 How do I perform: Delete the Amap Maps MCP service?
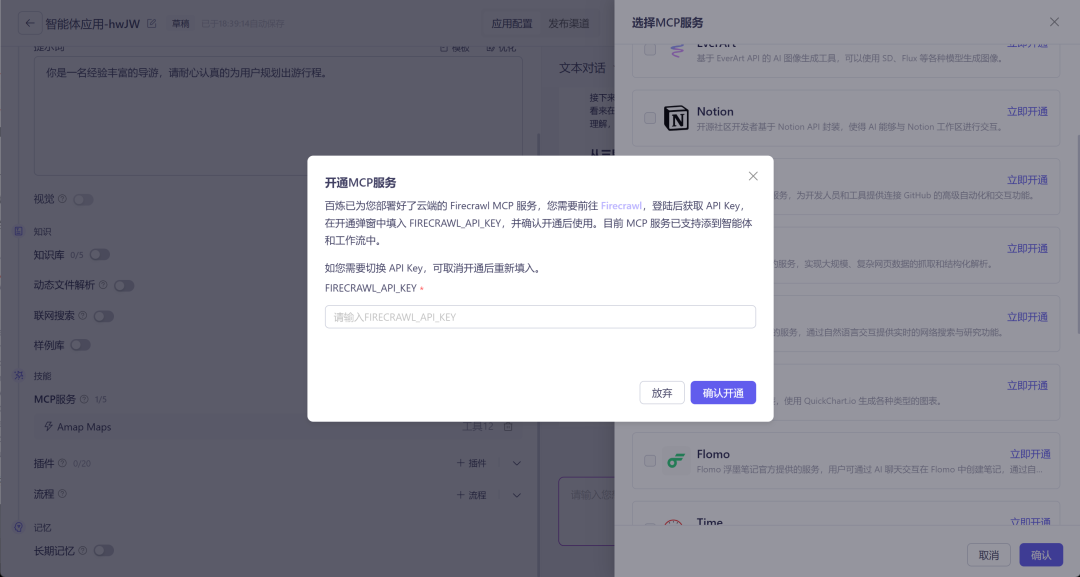[508, 427]
